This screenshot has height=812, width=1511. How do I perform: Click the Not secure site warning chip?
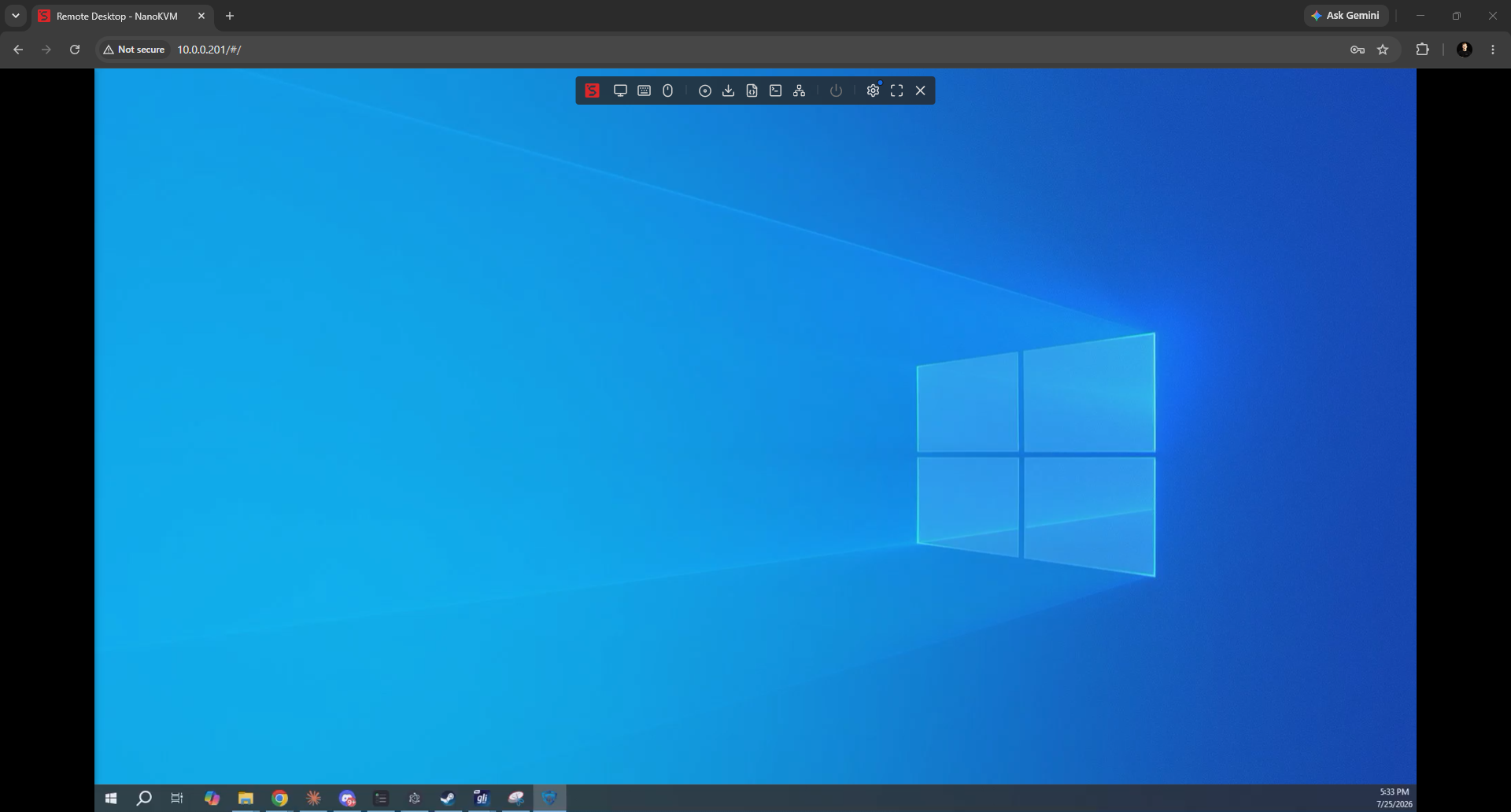(x=134, y=50)
